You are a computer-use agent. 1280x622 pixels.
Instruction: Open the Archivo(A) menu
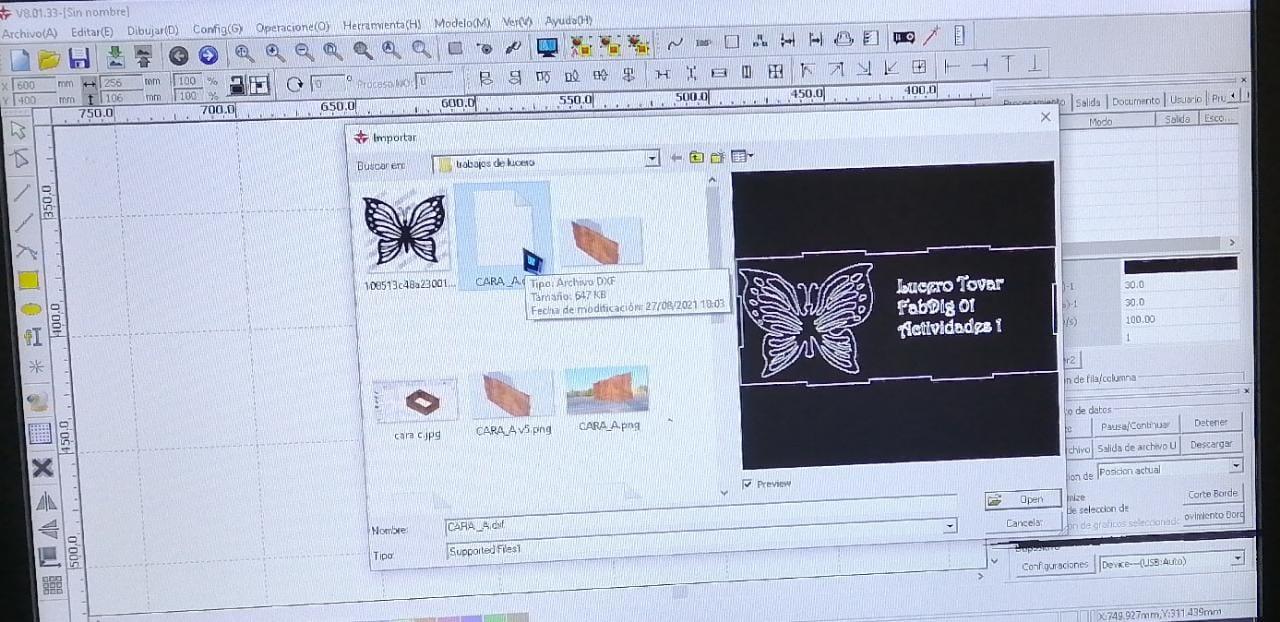(x=28, y=33)
